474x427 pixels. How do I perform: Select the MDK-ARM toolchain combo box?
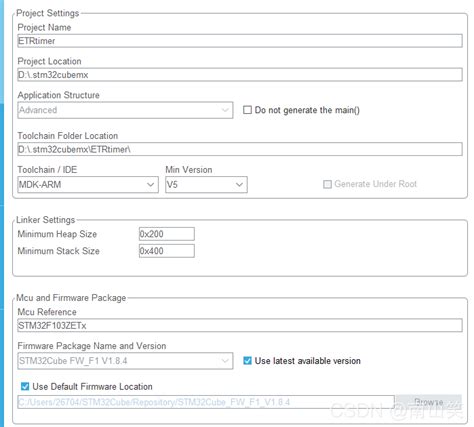pos(88,184)
